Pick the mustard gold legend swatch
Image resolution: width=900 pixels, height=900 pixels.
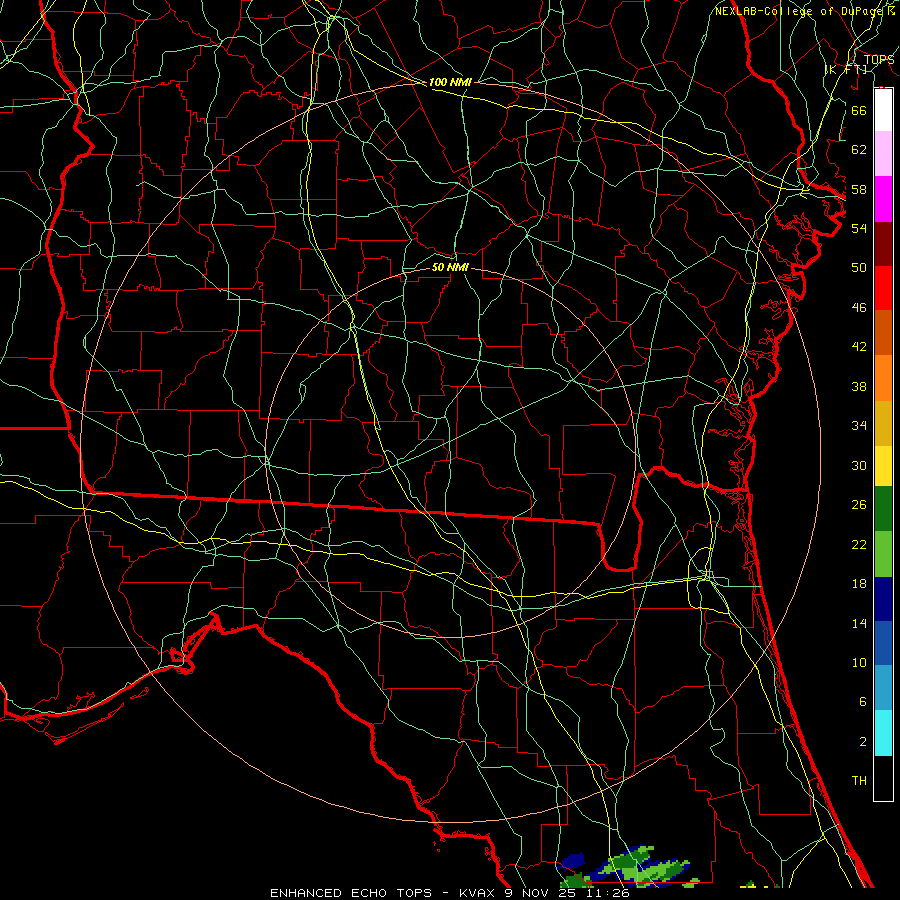(883, 423)
